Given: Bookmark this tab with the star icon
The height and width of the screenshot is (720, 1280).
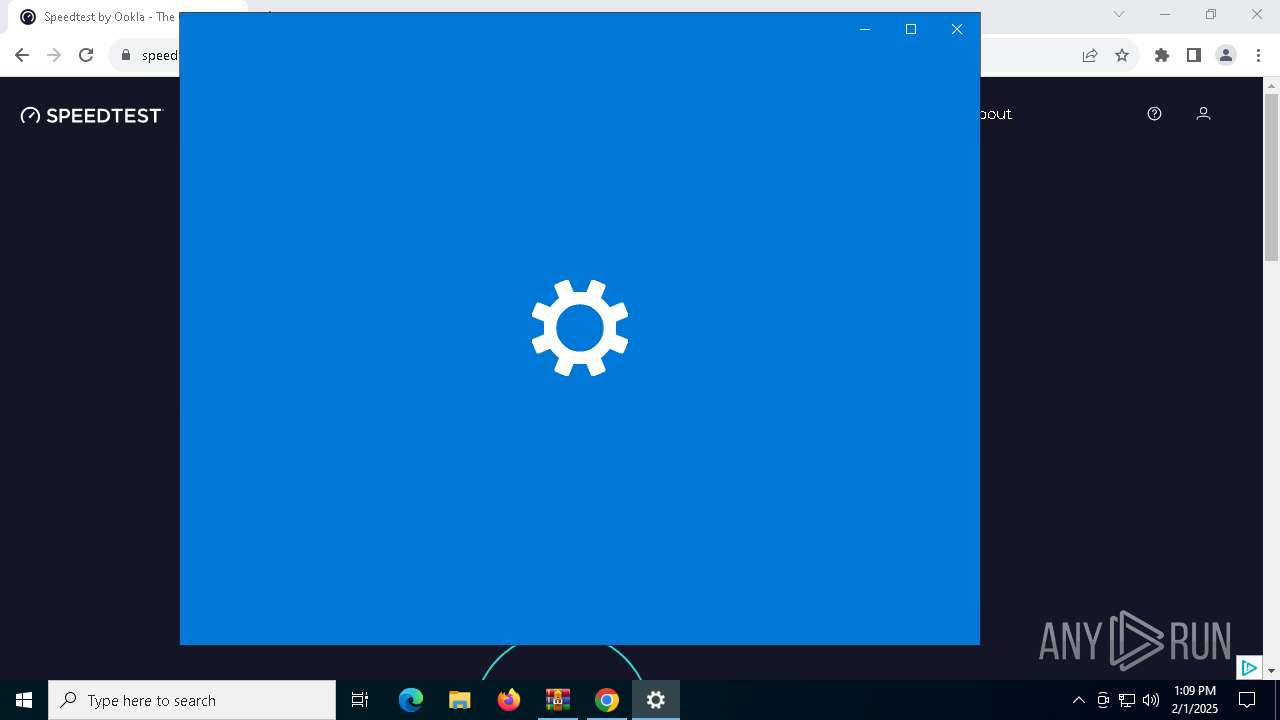Looking at the screenshot, I should (x=1122, y=55).
